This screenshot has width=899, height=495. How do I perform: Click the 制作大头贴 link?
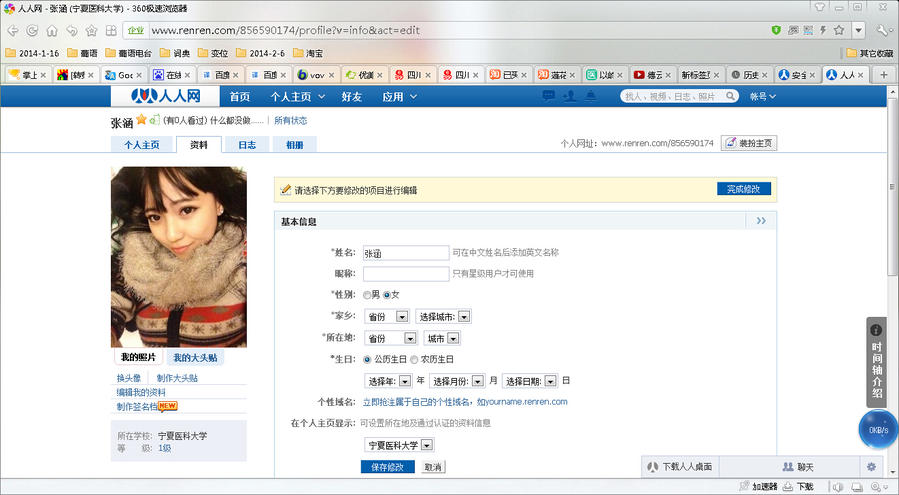(177, 378)
